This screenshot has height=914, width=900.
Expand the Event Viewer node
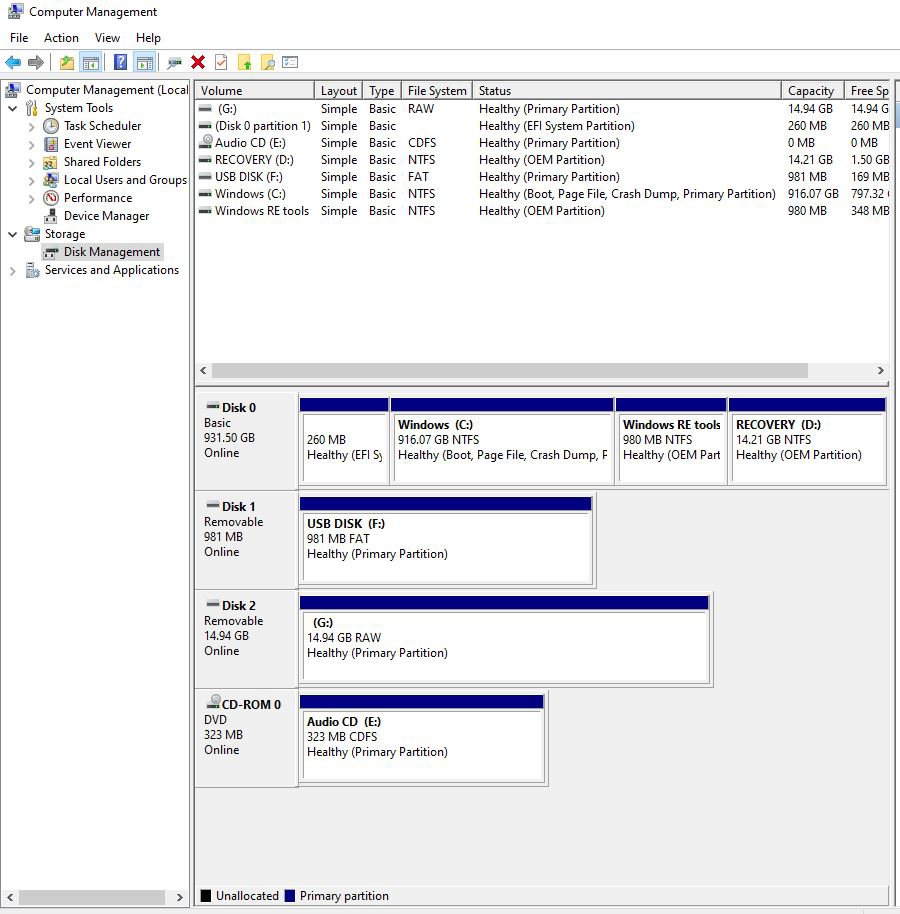coord(31,145)
